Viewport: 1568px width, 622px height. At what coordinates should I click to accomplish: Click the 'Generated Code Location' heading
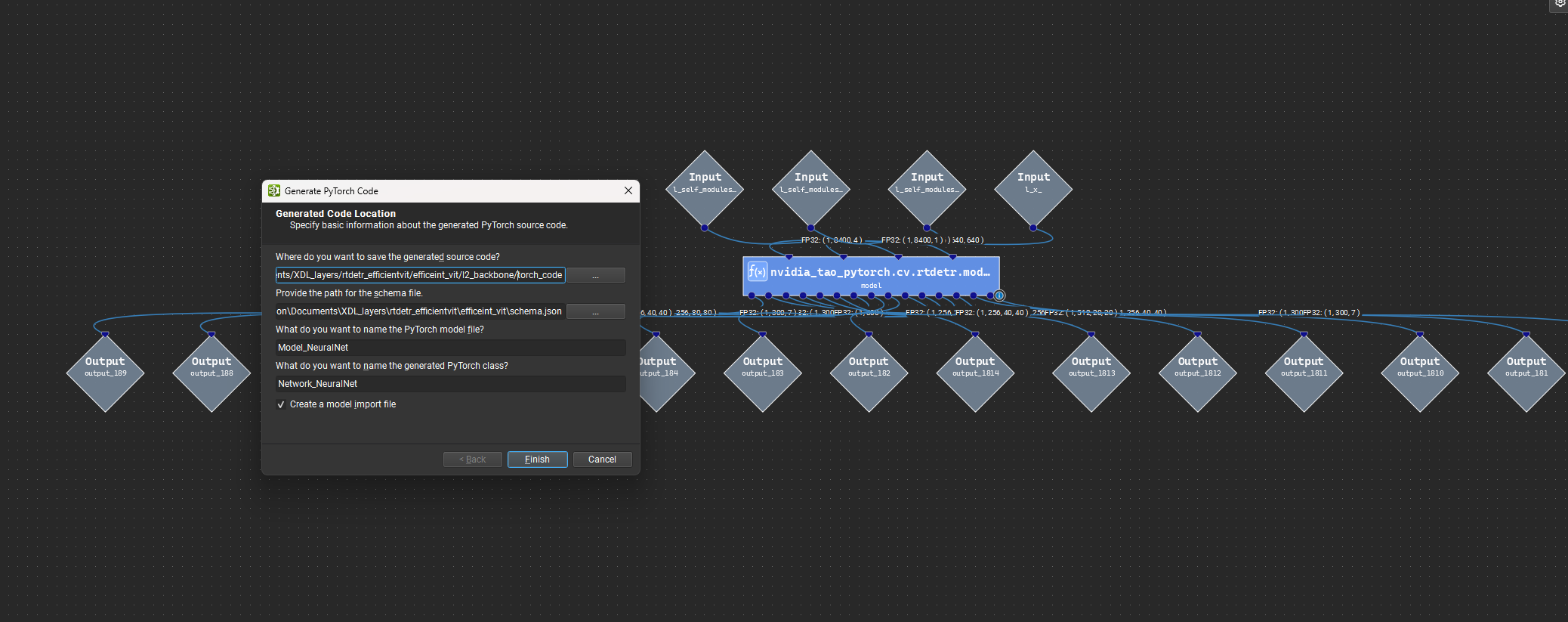tap(335, 214)
